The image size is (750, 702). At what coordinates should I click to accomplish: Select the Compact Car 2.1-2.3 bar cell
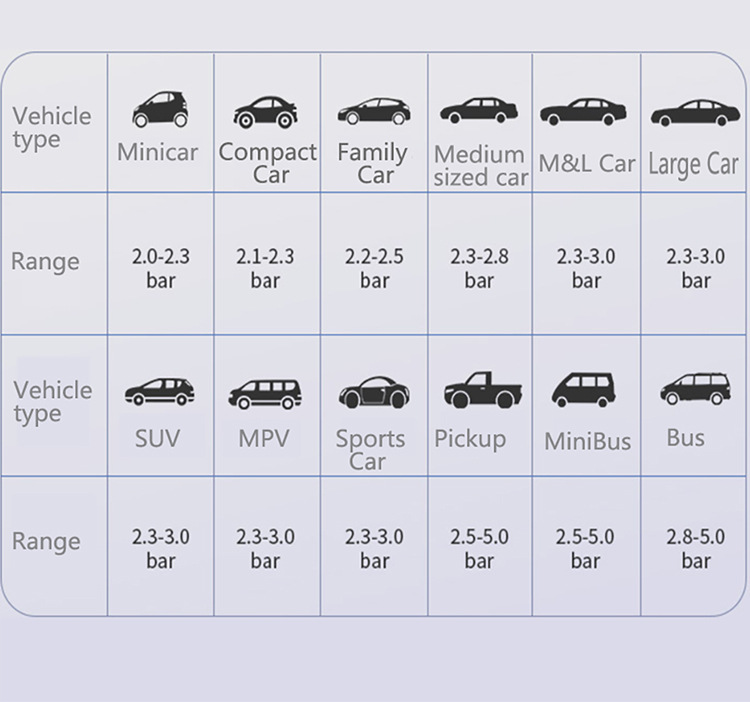pos(265,268)
